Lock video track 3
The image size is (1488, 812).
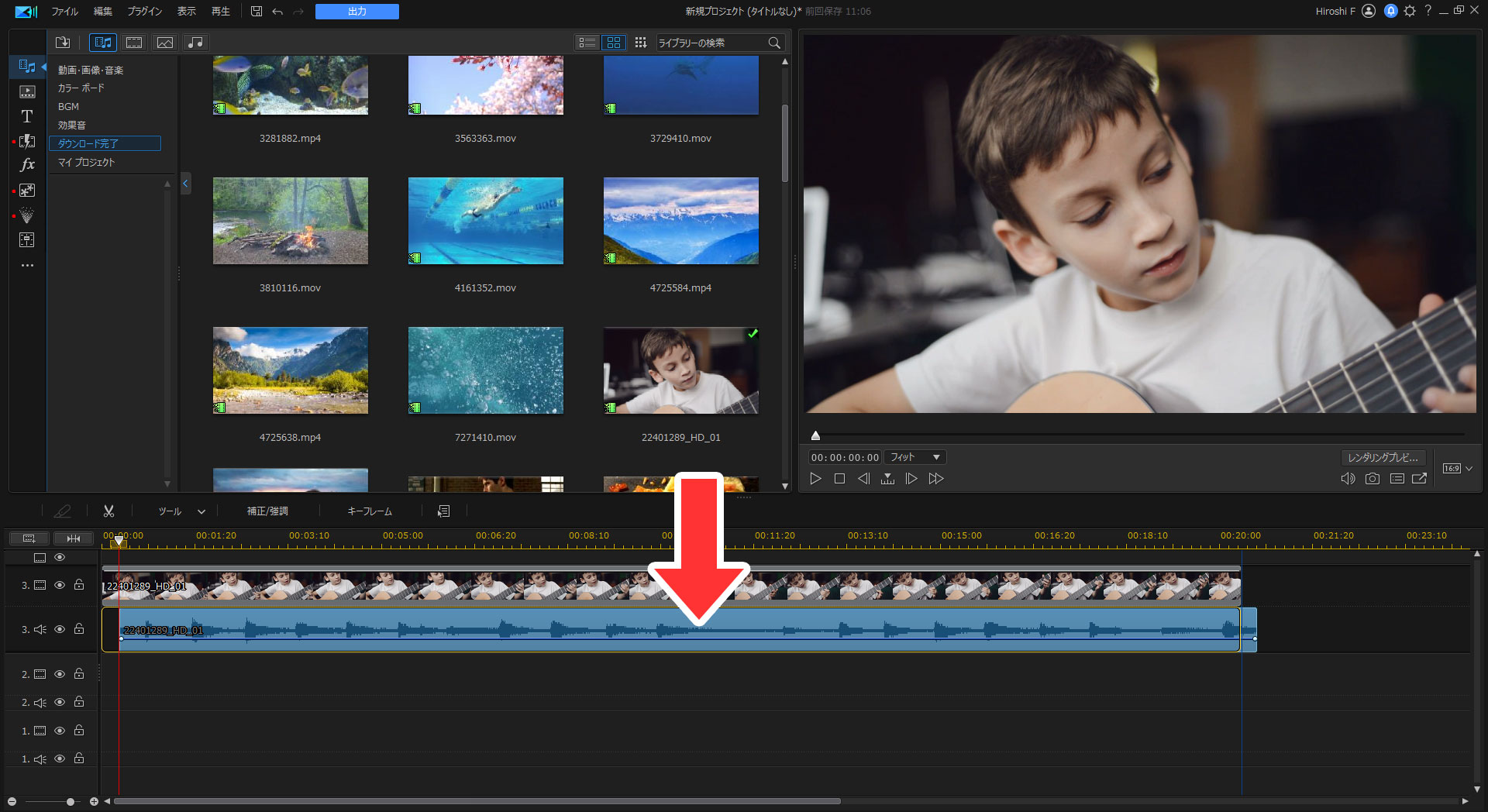pyautogui.click(x=79, y=585)
